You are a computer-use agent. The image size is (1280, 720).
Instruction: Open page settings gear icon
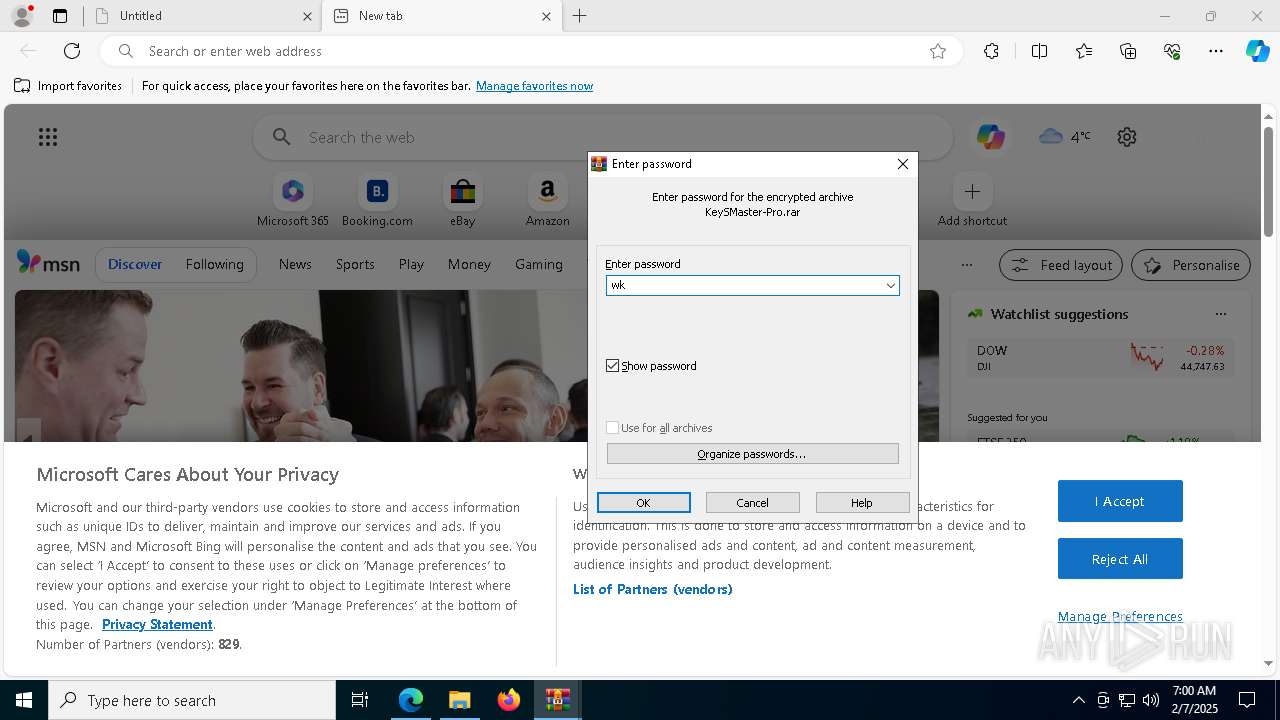point(1127,137)
